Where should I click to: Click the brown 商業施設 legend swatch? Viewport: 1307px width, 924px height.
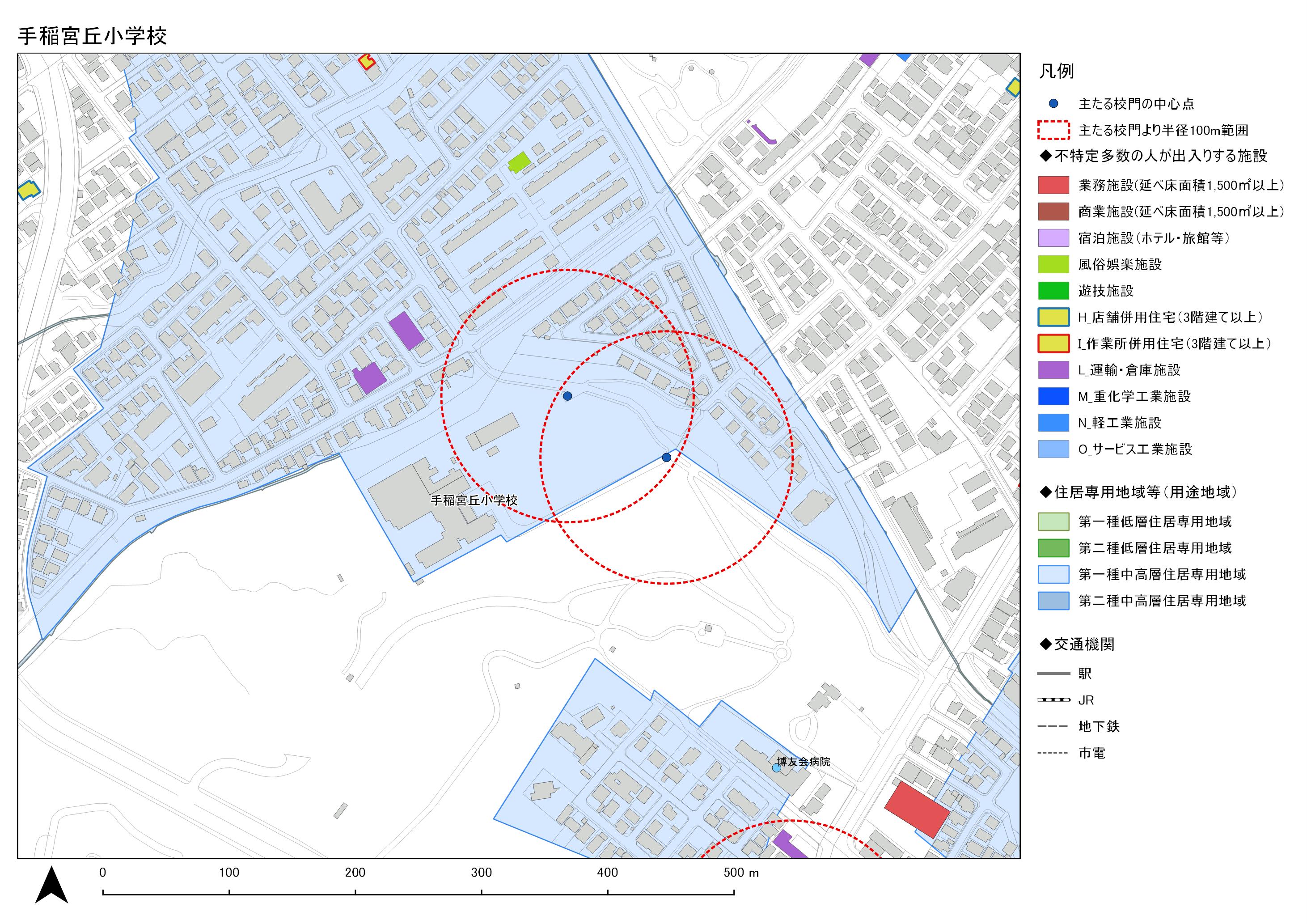[x=1053, y=211]
